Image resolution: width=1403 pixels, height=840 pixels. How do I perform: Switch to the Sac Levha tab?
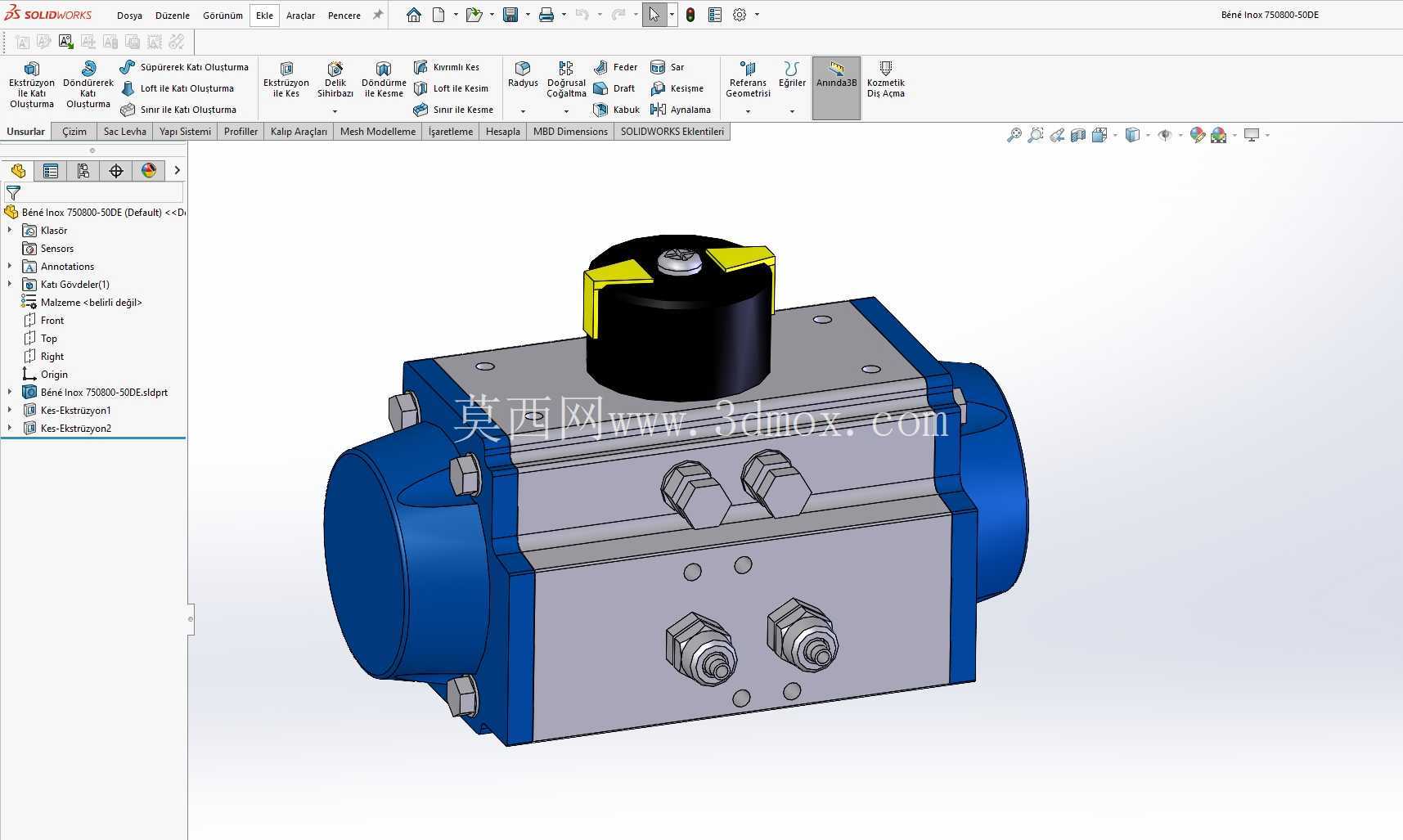click(125, 131)
